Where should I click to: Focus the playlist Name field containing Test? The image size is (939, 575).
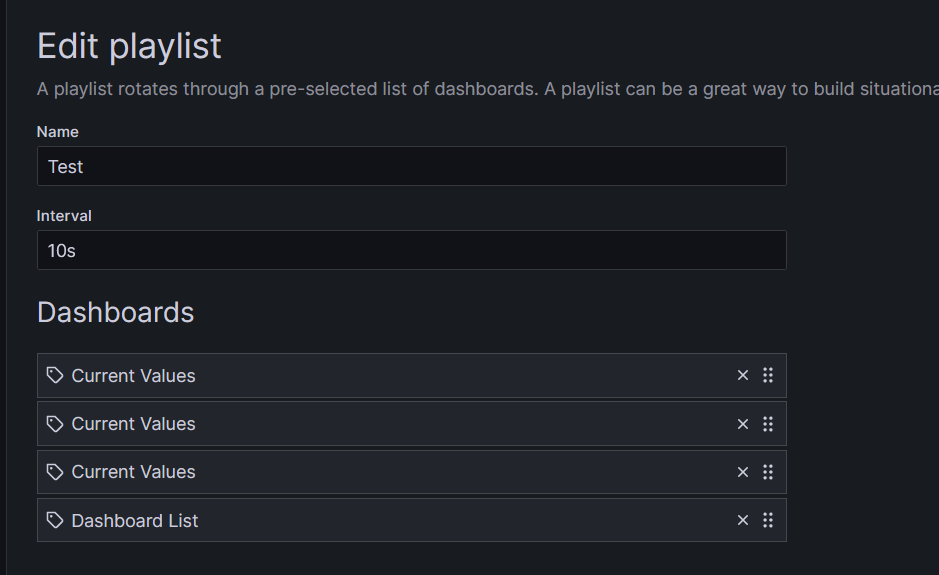(x=411, y=166)
